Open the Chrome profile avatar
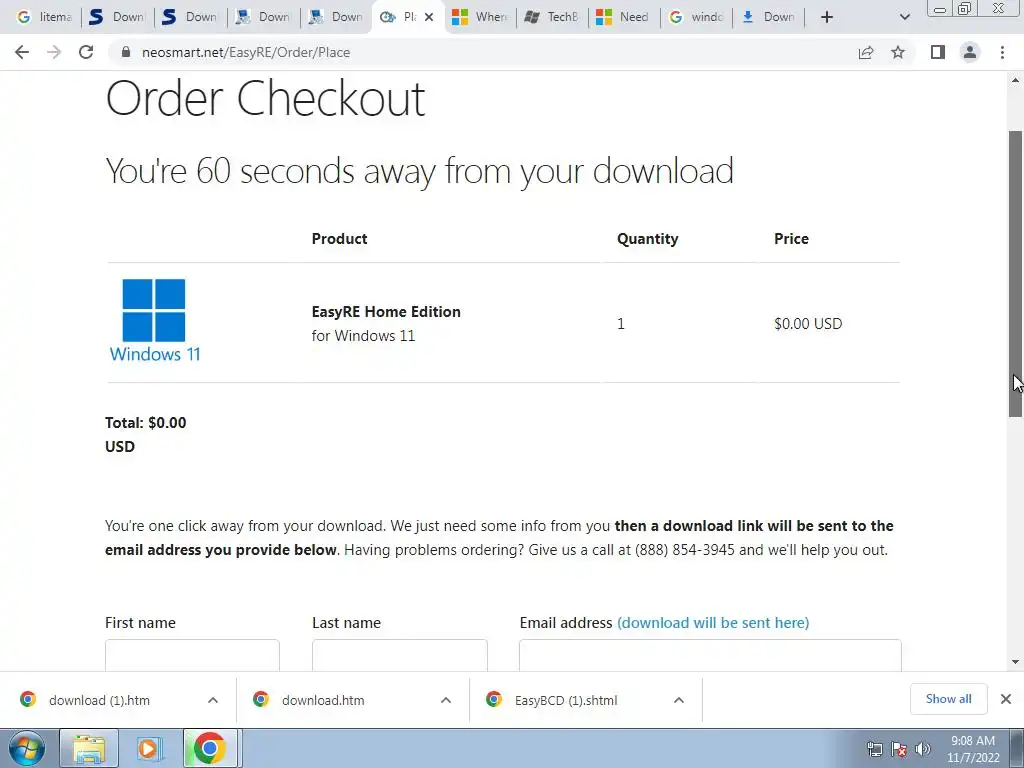The height and width of the screenshot is (768, 1024). [970, 52]
